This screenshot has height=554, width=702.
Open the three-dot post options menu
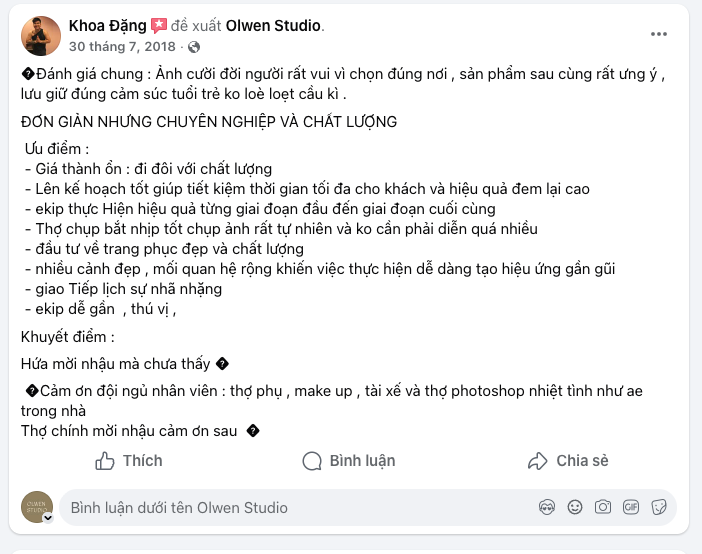click(658, 34)
